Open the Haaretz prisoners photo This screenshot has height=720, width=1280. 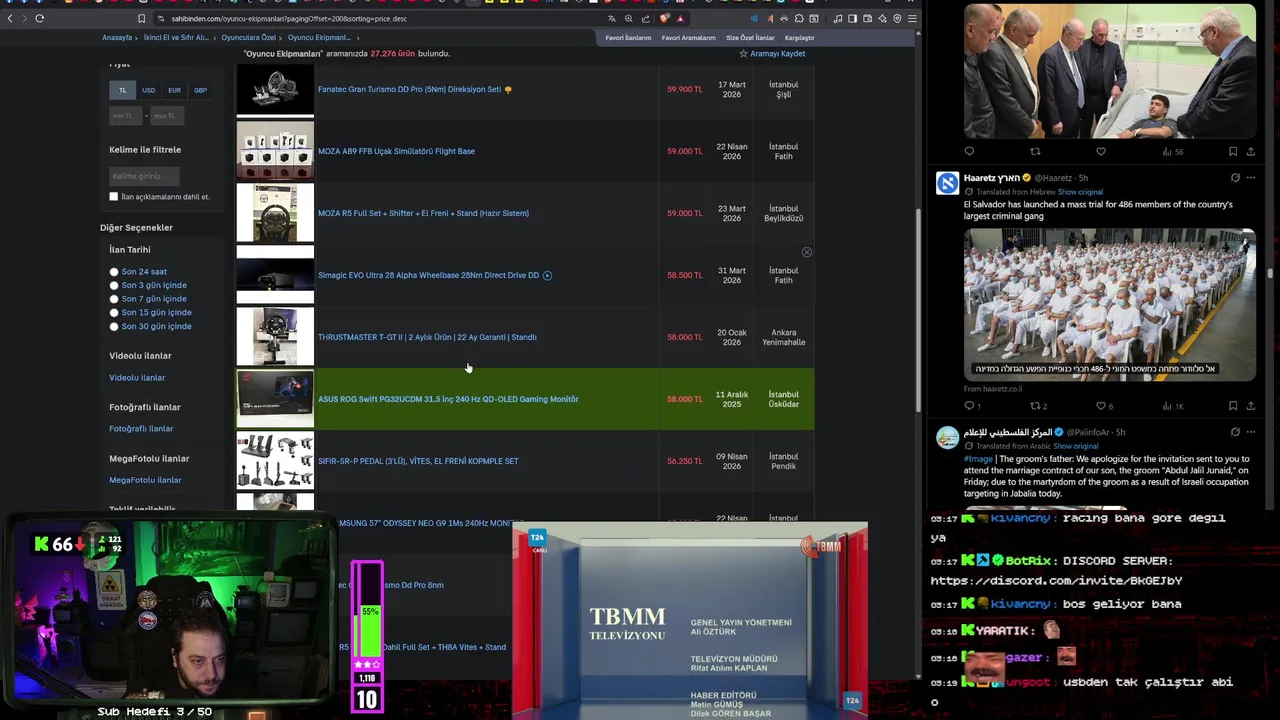[1109, 304]
